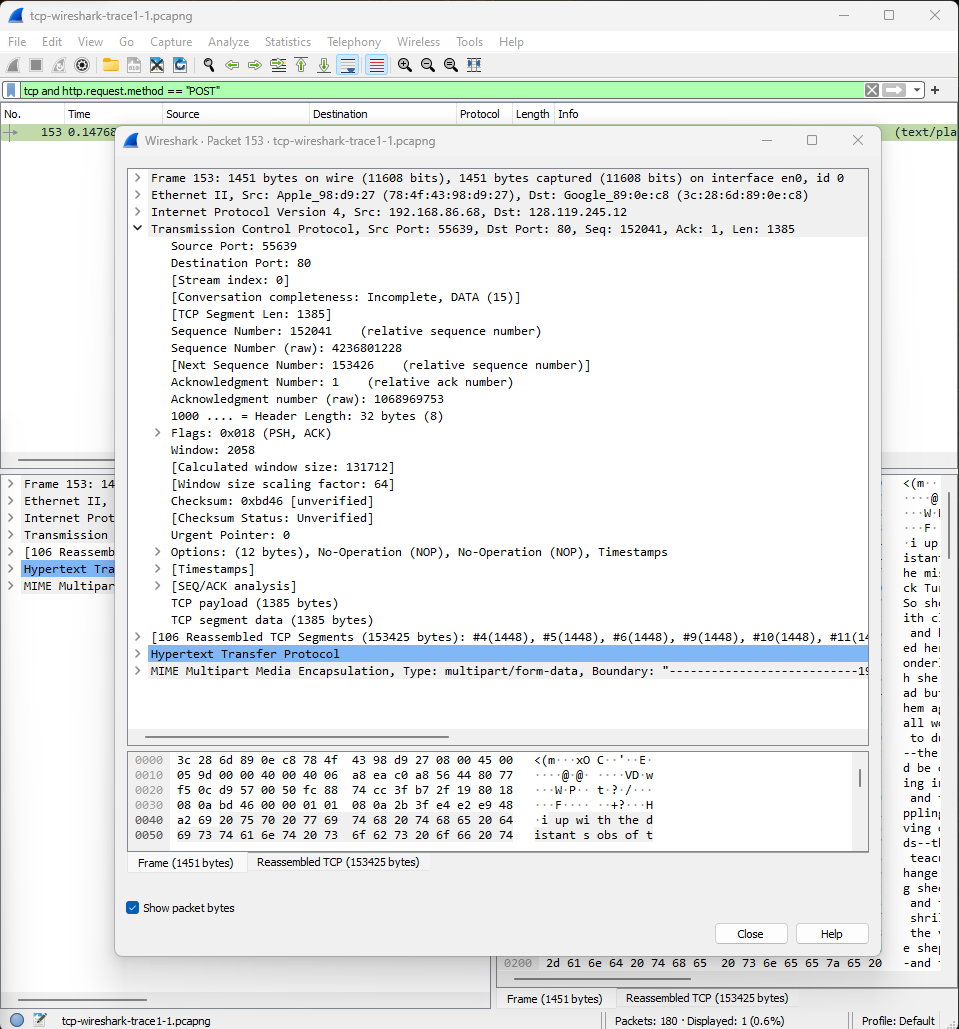This screenshot has width=959, height=1029.
Task: Toggle packet colorization rules
Action: click(377, 65)
